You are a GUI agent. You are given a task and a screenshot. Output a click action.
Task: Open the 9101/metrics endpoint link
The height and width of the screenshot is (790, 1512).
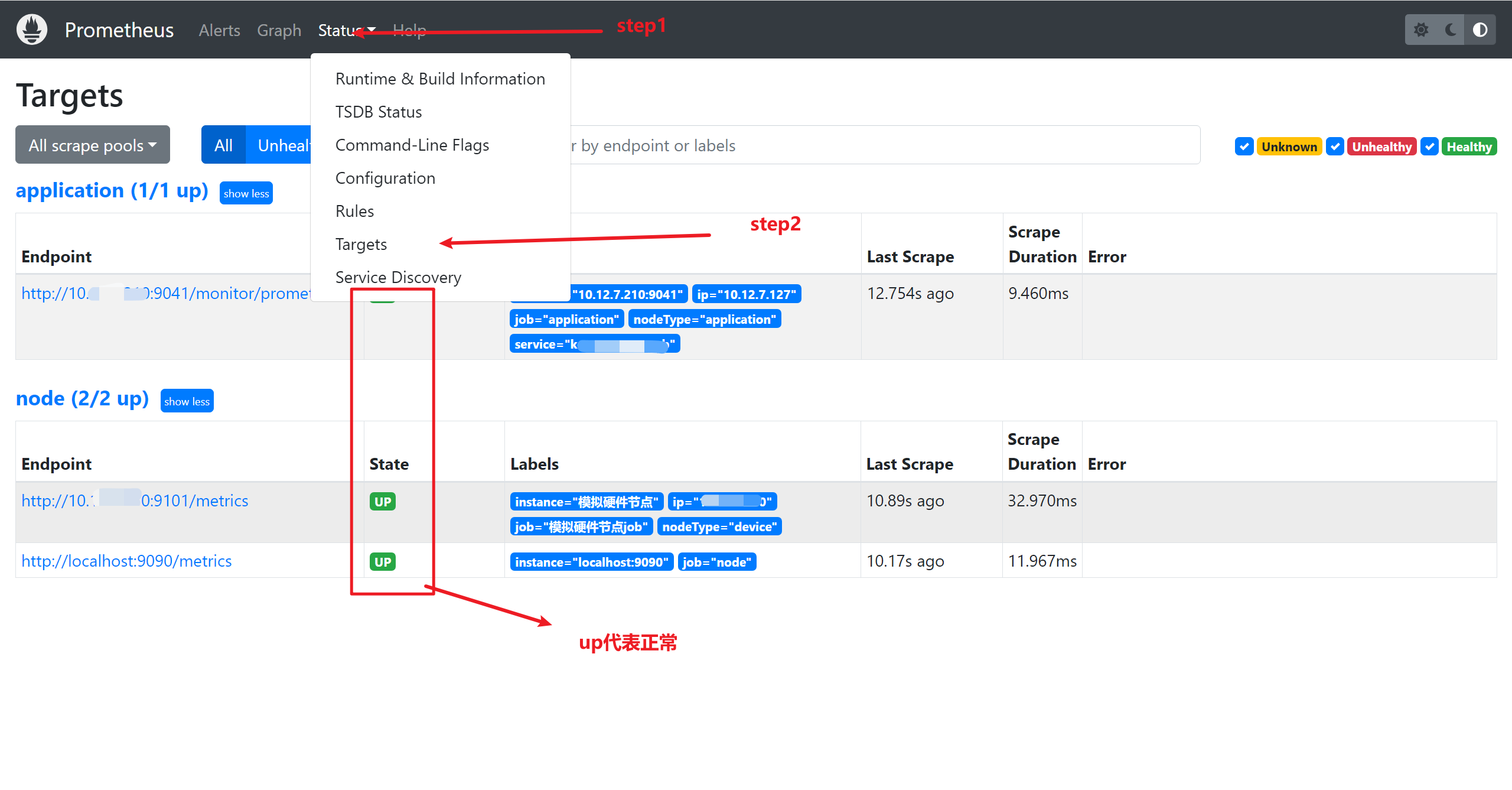[135, 500]
